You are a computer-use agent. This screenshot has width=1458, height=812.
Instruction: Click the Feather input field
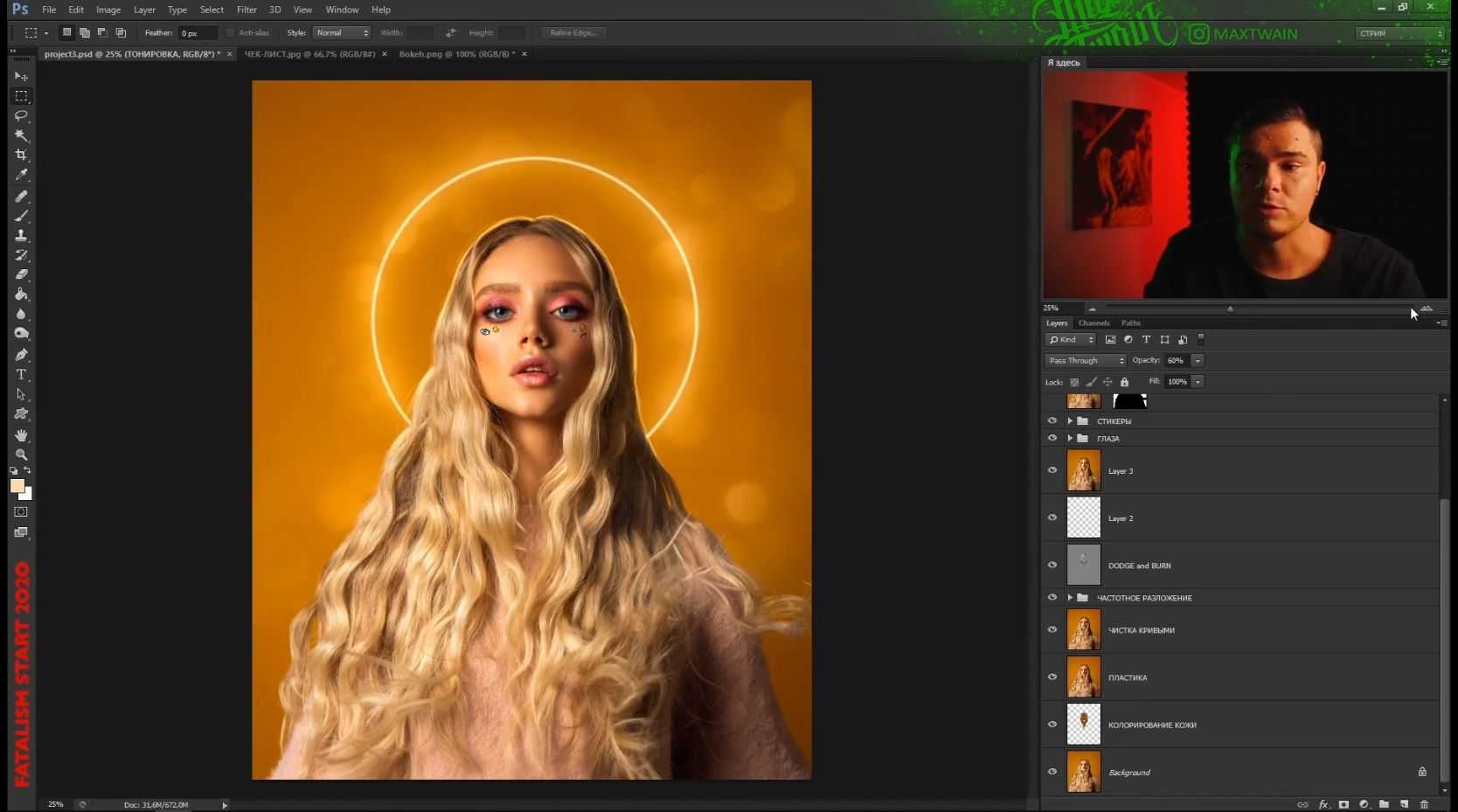pyautogui.click(x=198, y=32)
